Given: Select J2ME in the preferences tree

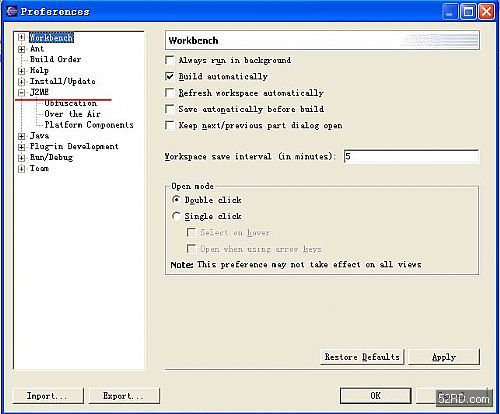Looking at the screenshot, I should point(39,92).
